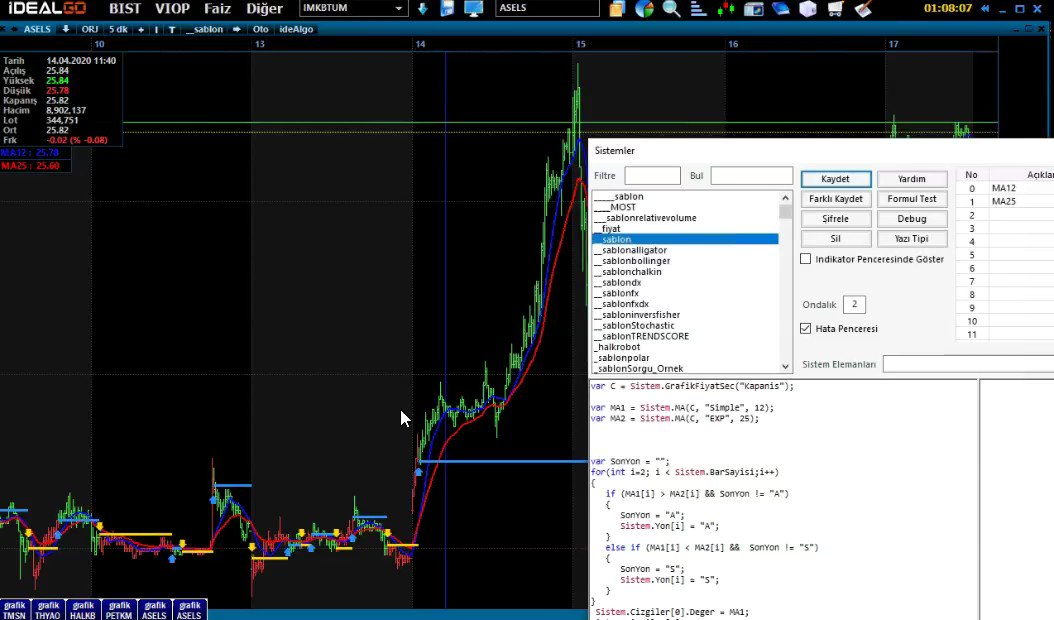This screenshot has height=620, width=1054.
Task: Open the VIOP menu
Action: coord(173,9)
